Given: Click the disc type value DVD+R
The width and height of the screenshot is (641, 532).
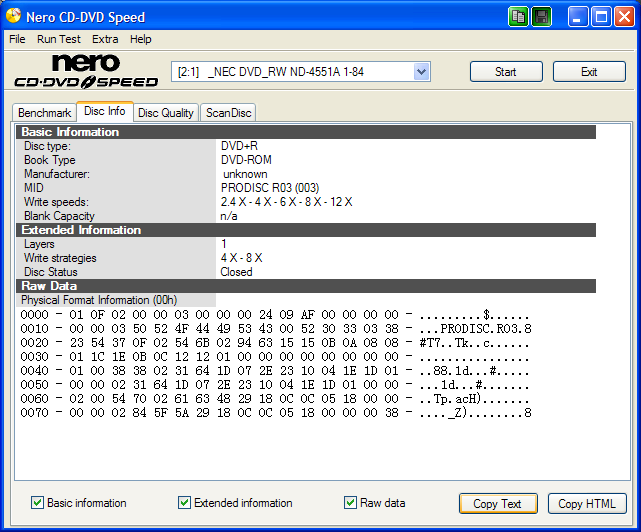Looking at the screenshot, I should (x=239, y=146).
